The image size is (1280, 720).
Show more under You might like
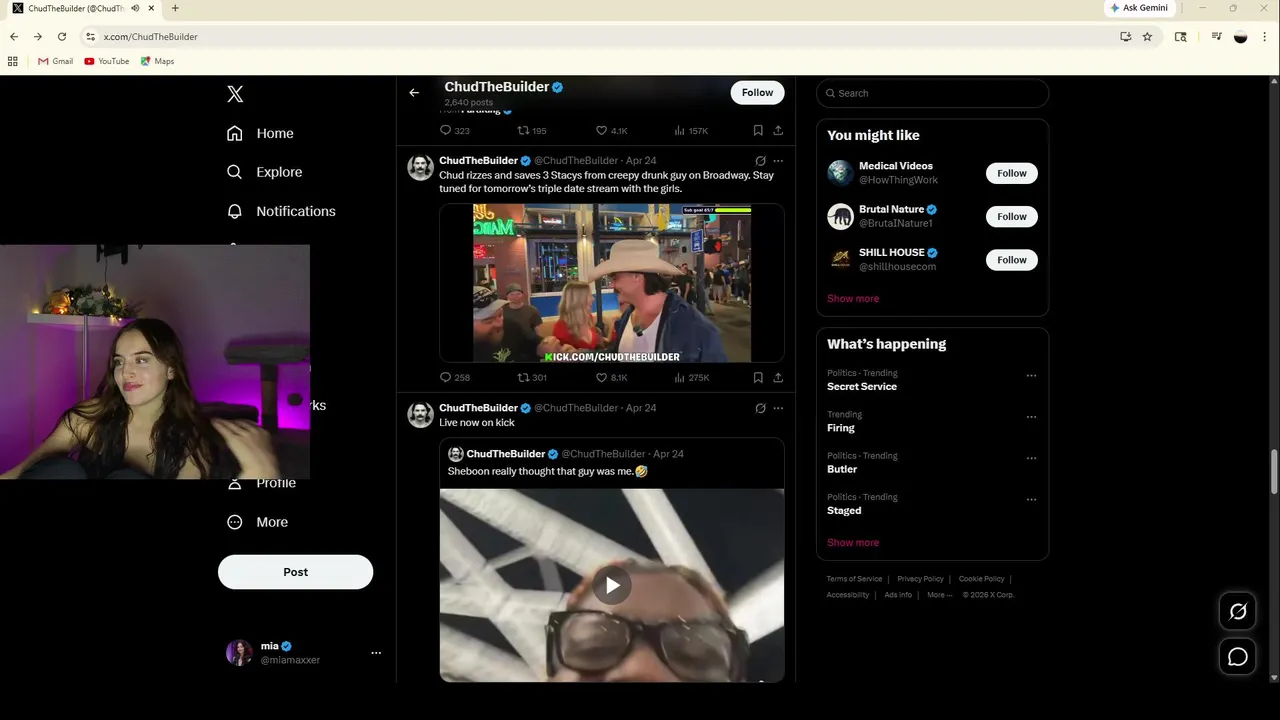853,299
